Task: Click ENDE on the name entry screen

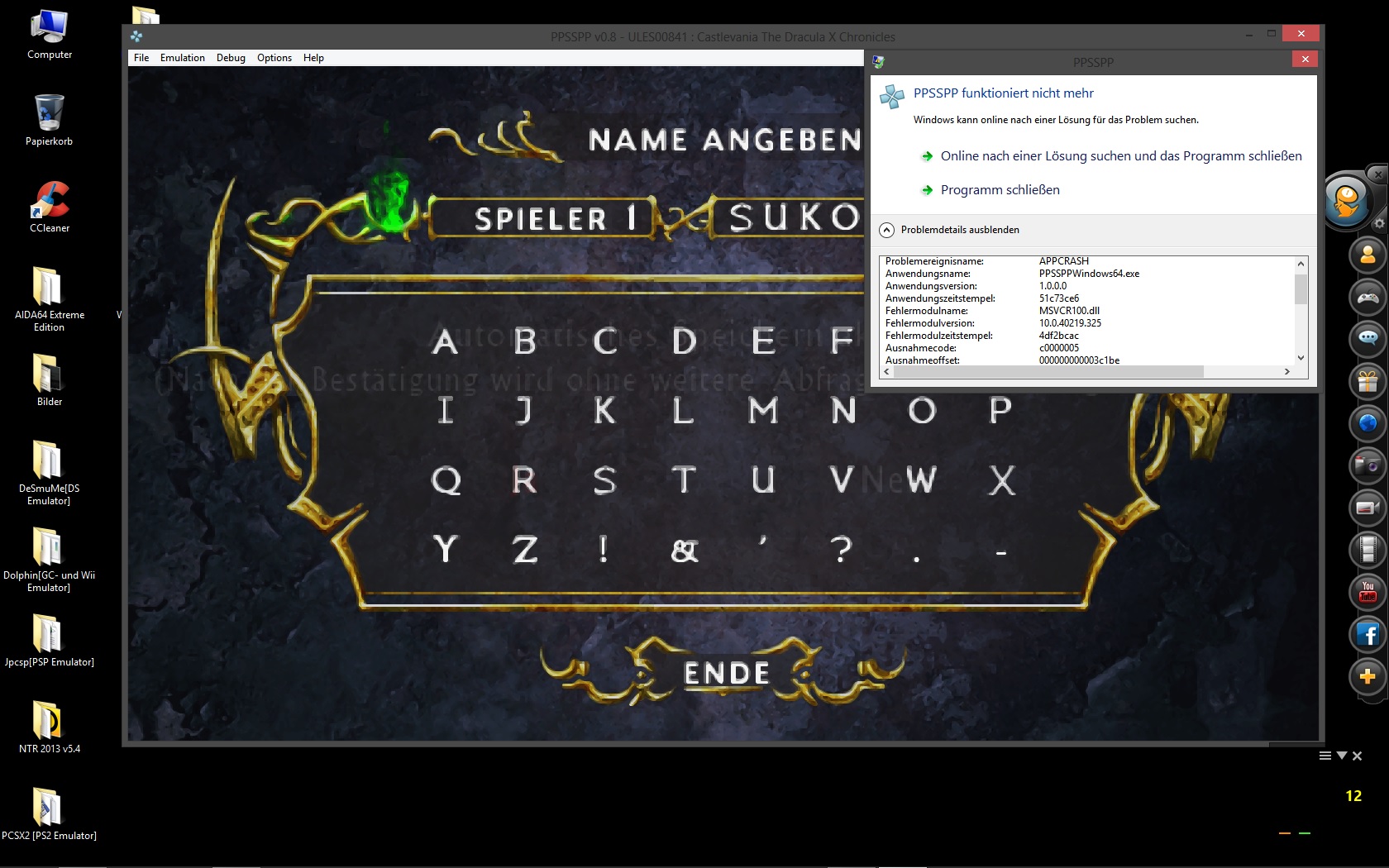Action: (727, 673)
